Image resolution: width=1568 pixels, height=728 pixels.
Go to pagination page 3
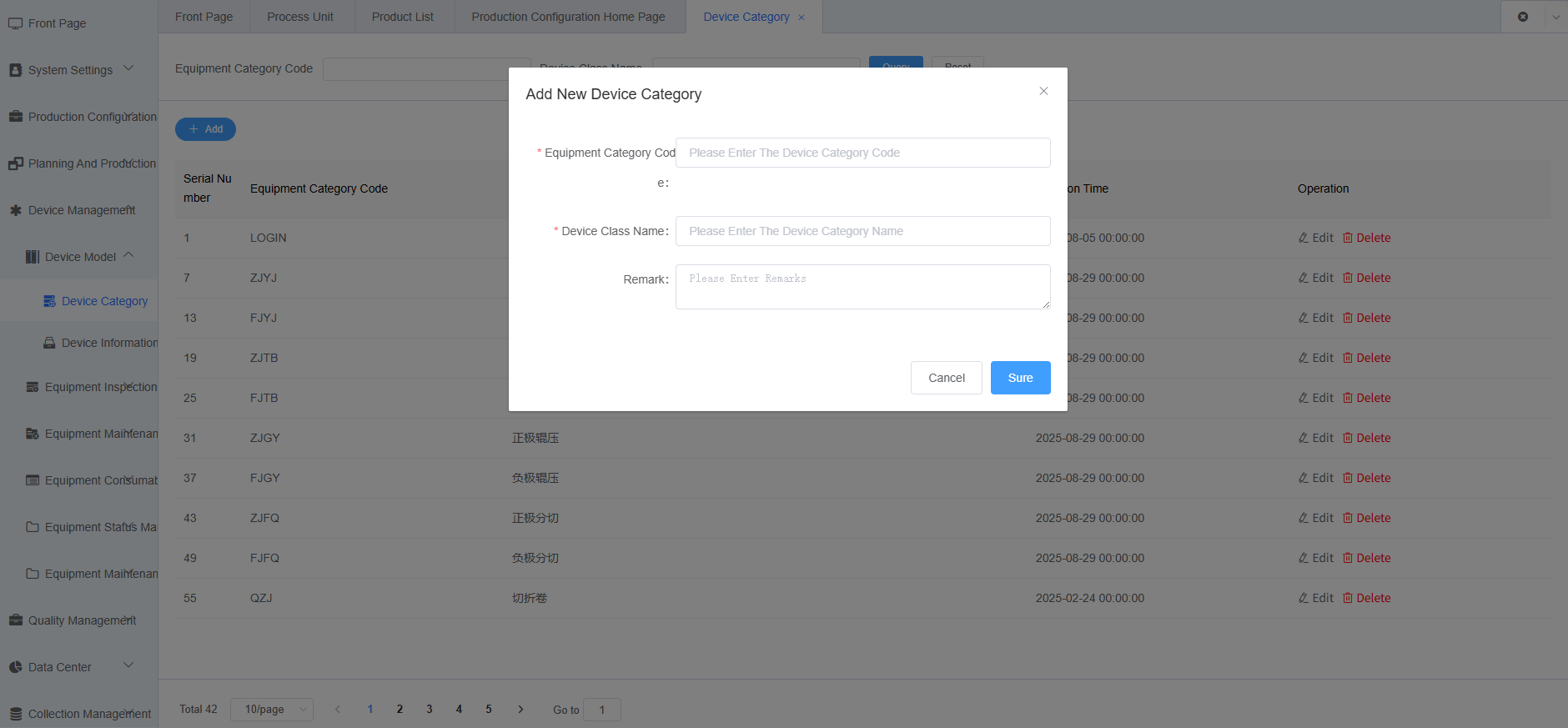coord(430,710)
